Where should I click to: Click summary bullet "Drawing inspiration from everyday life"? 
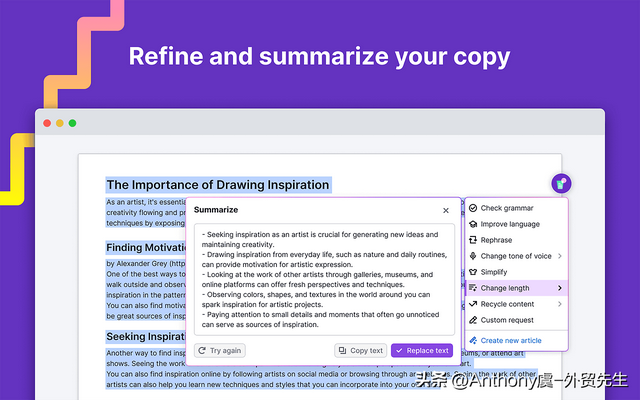(x=324, y=260)
